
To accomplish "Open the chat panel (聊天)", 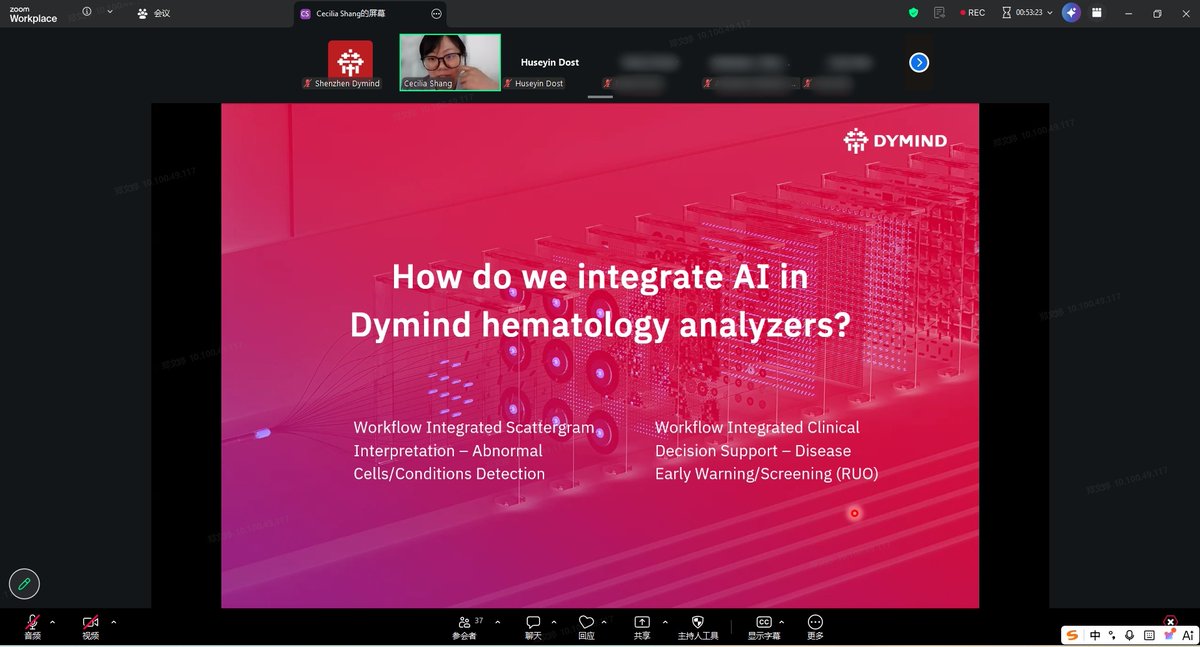I will point(533,627).
